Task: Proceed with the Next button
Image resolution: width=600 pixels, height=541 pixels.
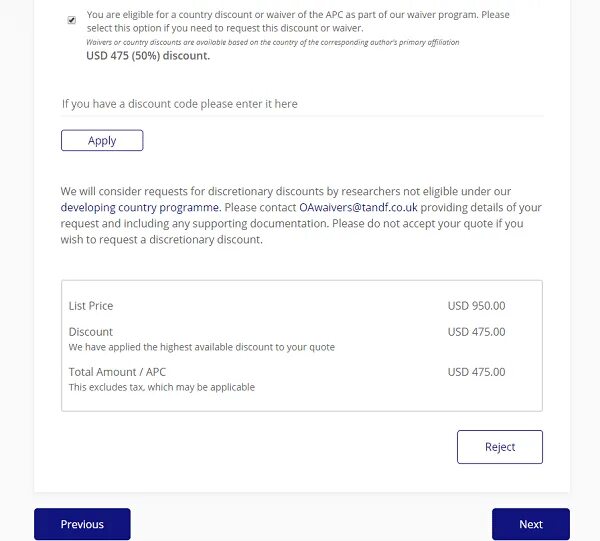Action: [530, 524]
